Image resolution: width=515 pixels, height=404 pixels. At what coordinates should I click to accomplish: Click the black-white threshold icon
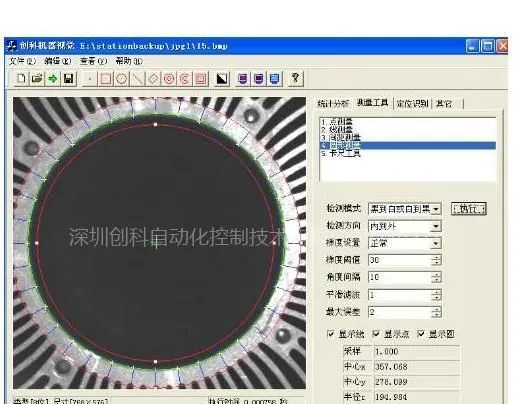pos(222,79)
